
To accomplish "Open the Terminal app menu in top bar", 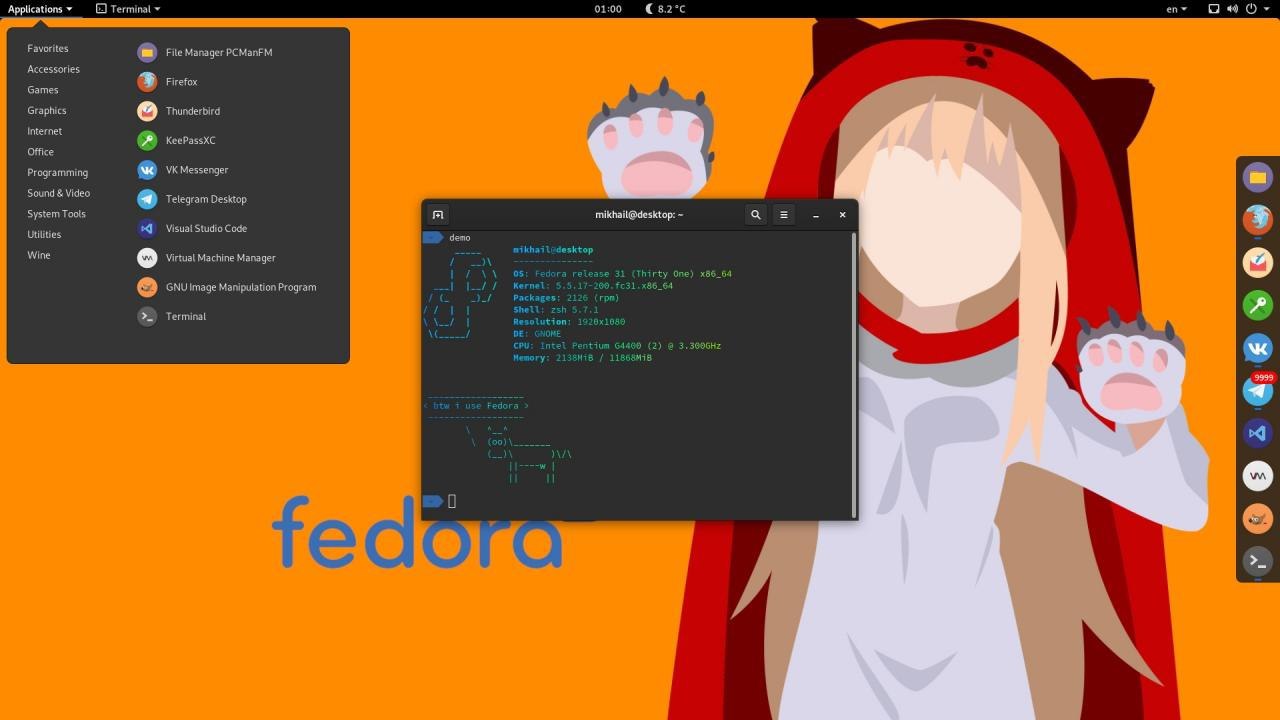I will 128,9.
